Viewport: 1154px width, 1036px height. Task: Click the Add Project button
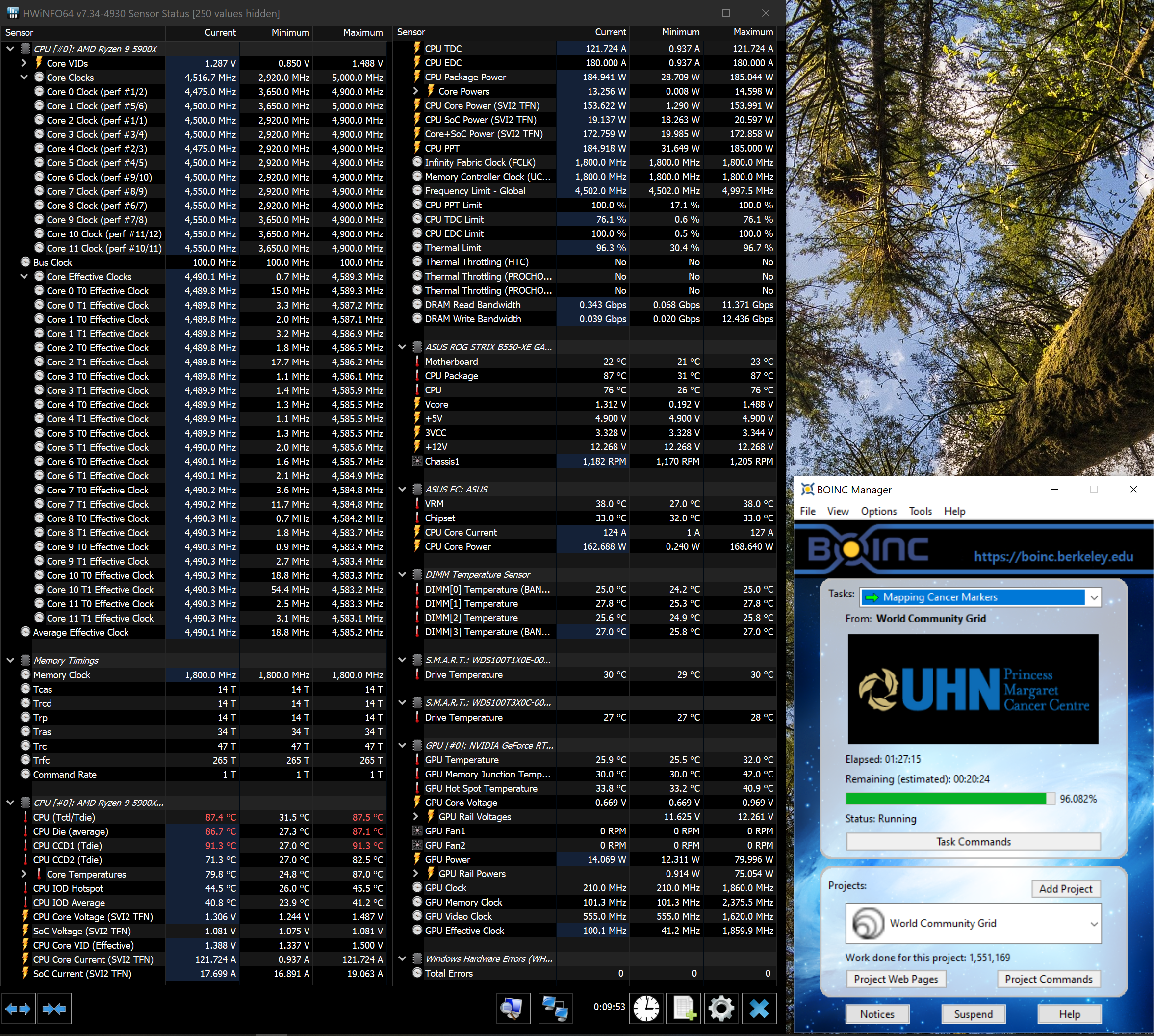1066,889
